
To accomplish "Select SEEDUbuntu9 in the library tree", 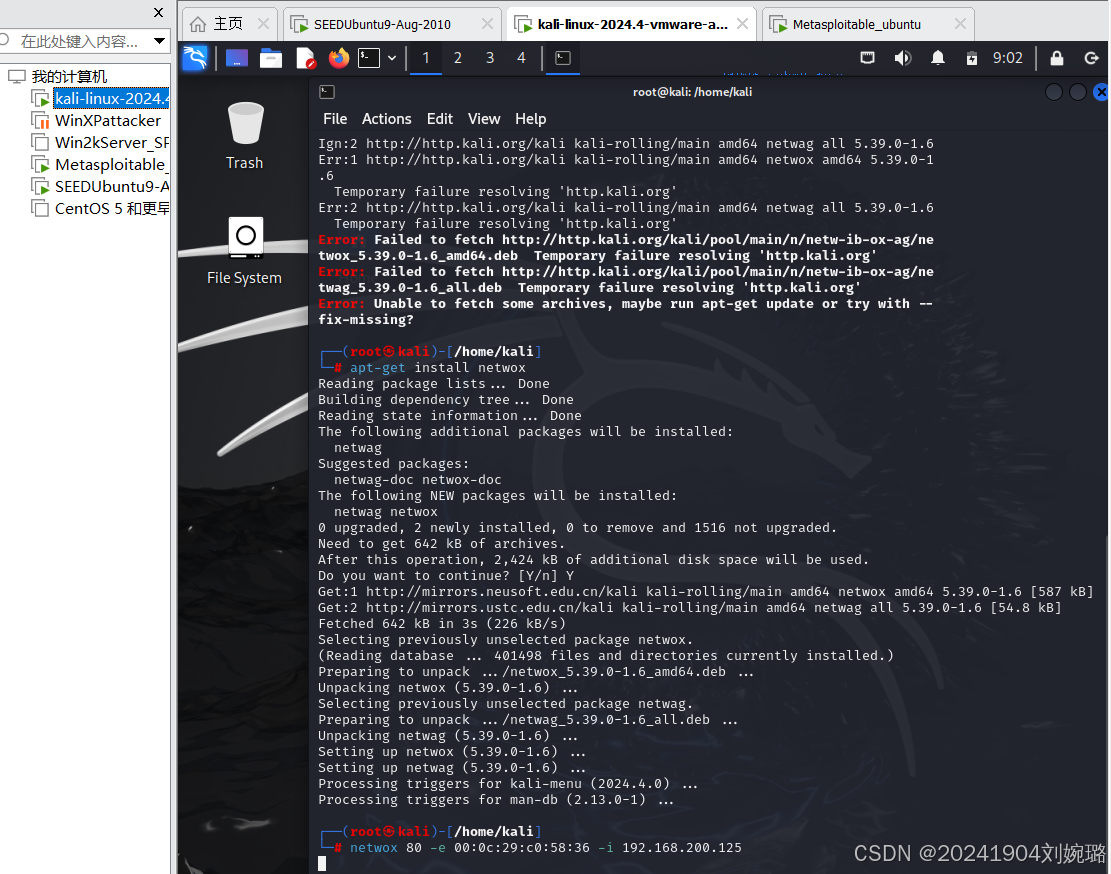I will pyautogui.click(x=111, y=186).
